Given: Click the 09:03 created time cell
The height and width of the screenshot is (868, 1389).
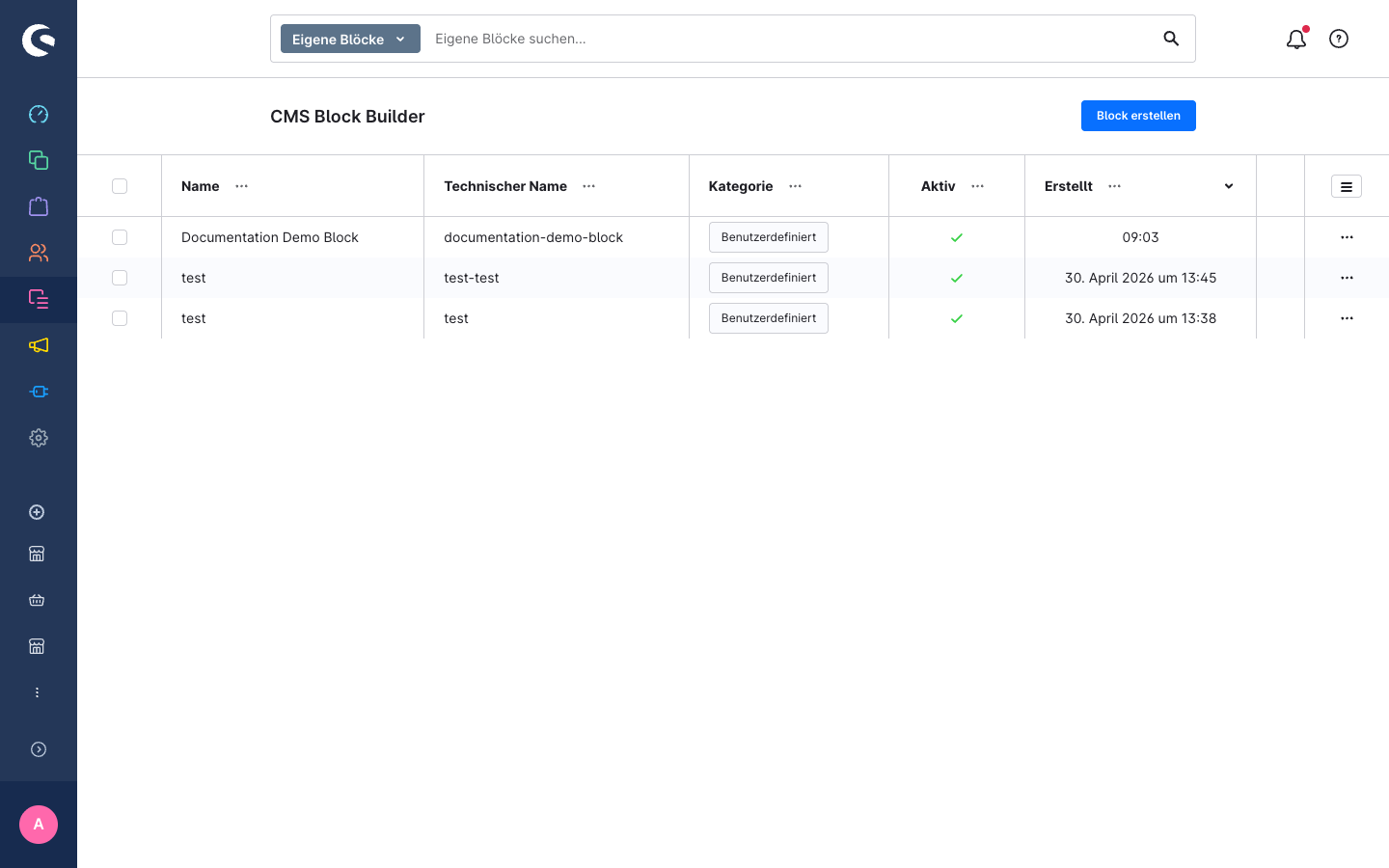Looking at the screenshot, I should pyautogui.click(x=1140, y=237).
